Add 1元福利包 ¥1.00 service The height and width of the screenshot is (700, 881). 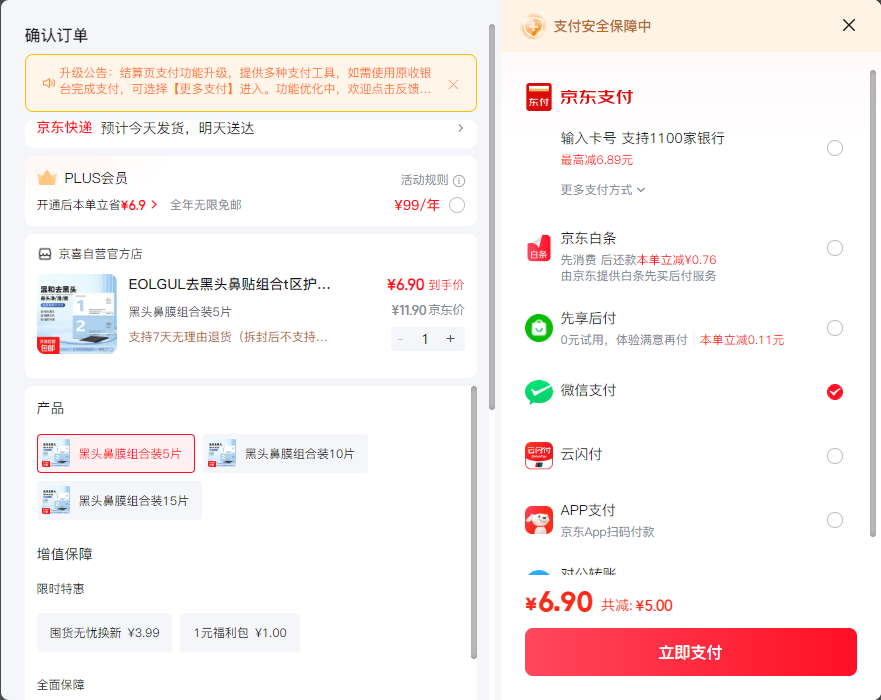pyautogui.click(x=240, y=633)
